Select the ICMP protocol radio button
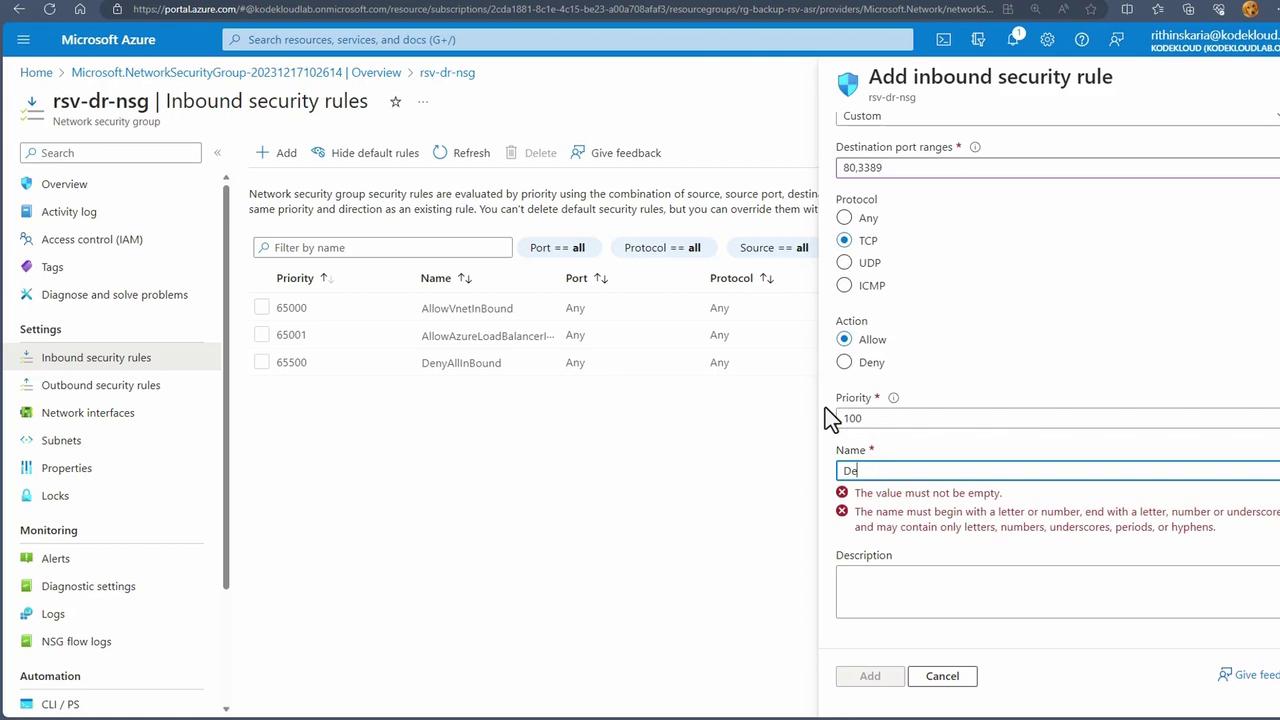1280x720 pixels. point(845,285)
